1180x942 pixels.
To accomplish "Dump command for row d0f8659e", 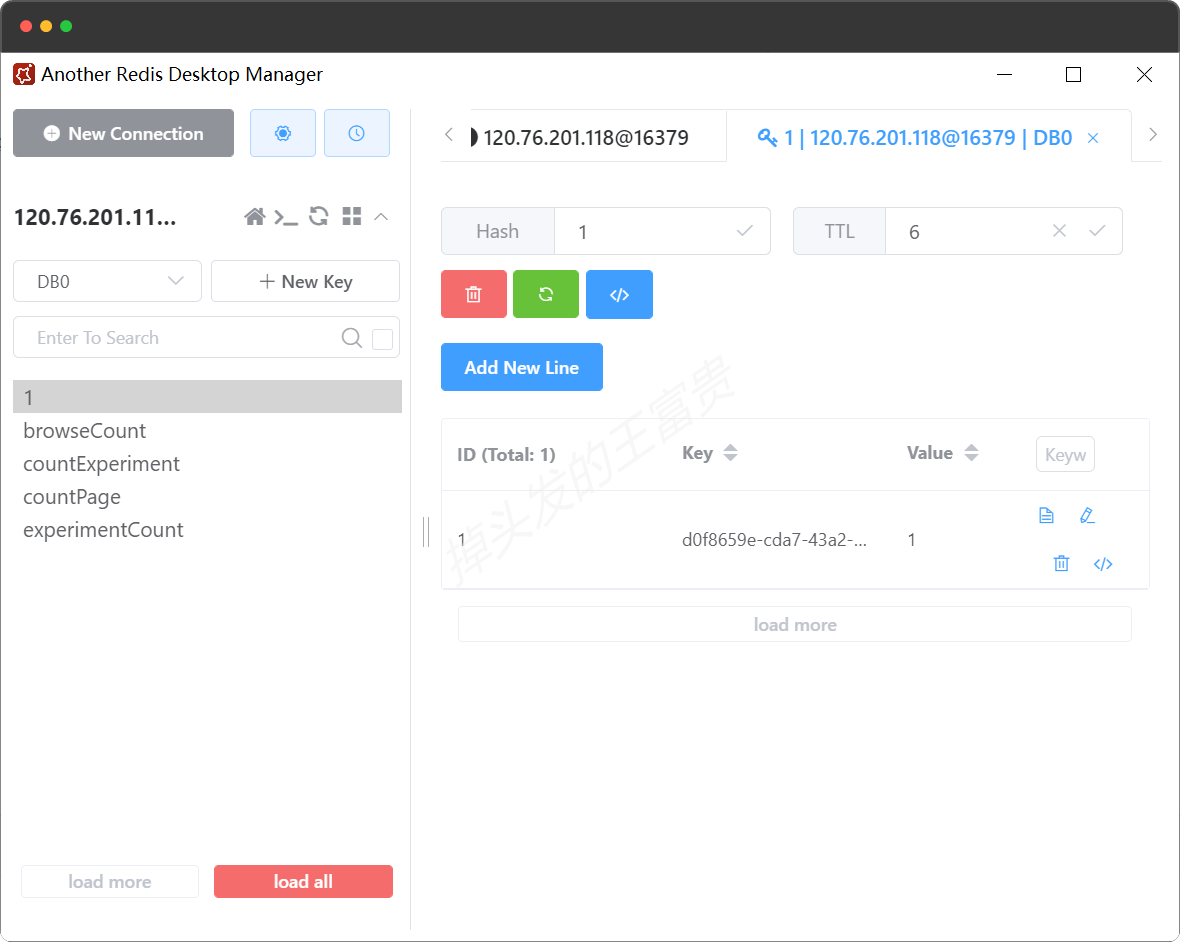I will [x=1103, y=564].
